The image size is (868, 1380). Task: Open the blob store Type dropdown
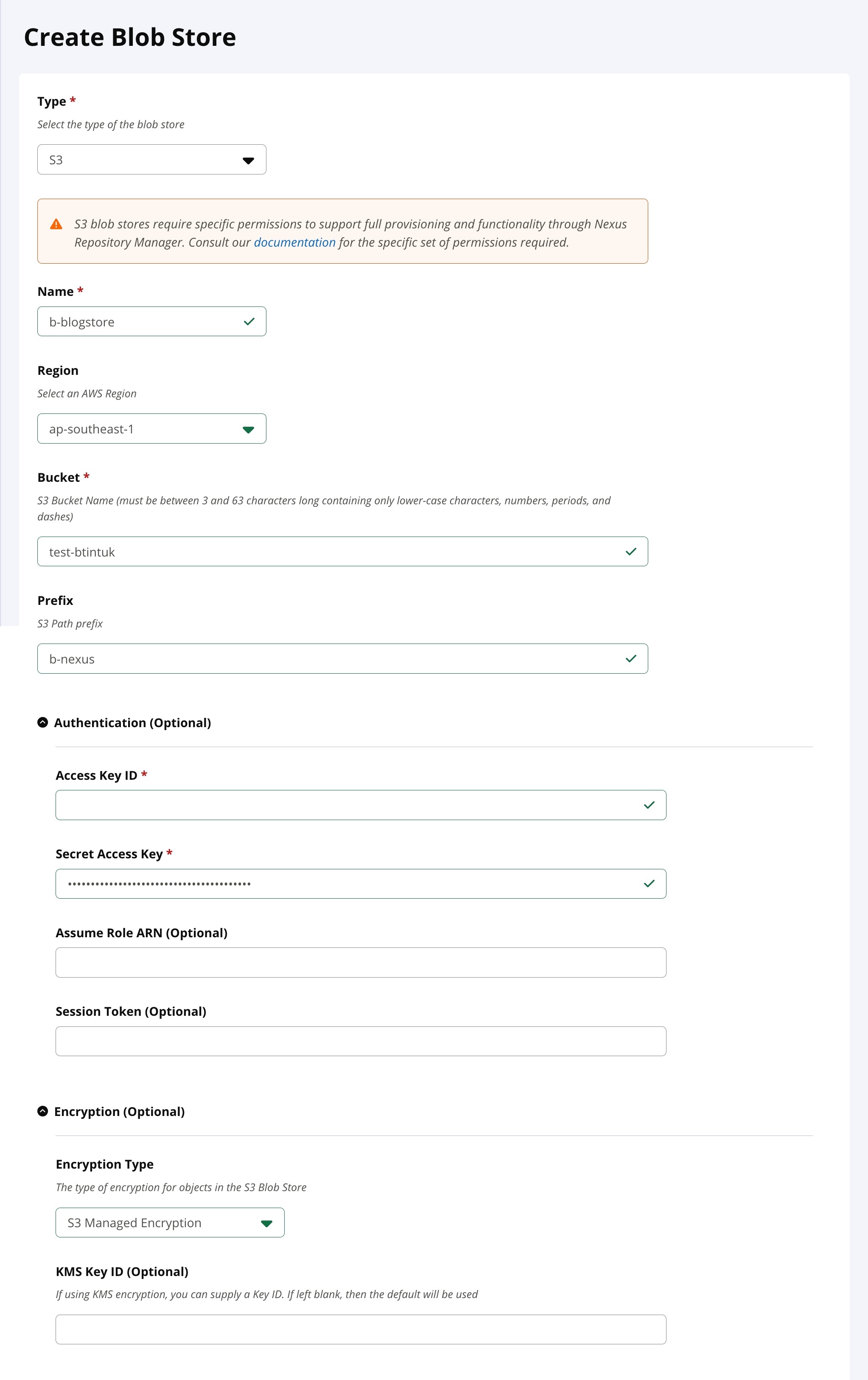point(152,160)
